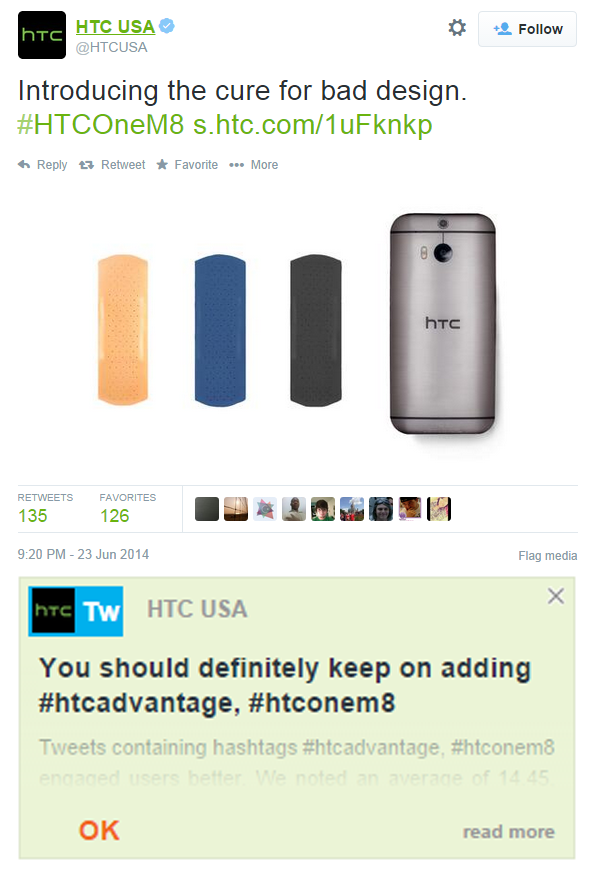Open the More ellipsis menu
The width and height of the screenshot is (594, 892).
pos(236,165)
